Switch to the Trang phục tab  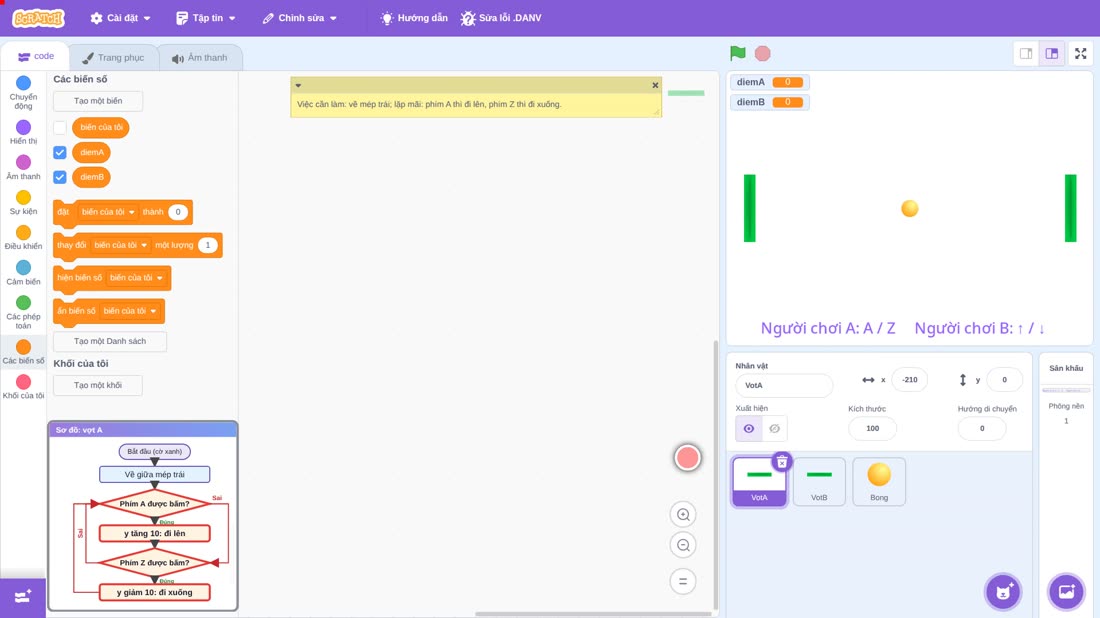click(x=113, y=58)
